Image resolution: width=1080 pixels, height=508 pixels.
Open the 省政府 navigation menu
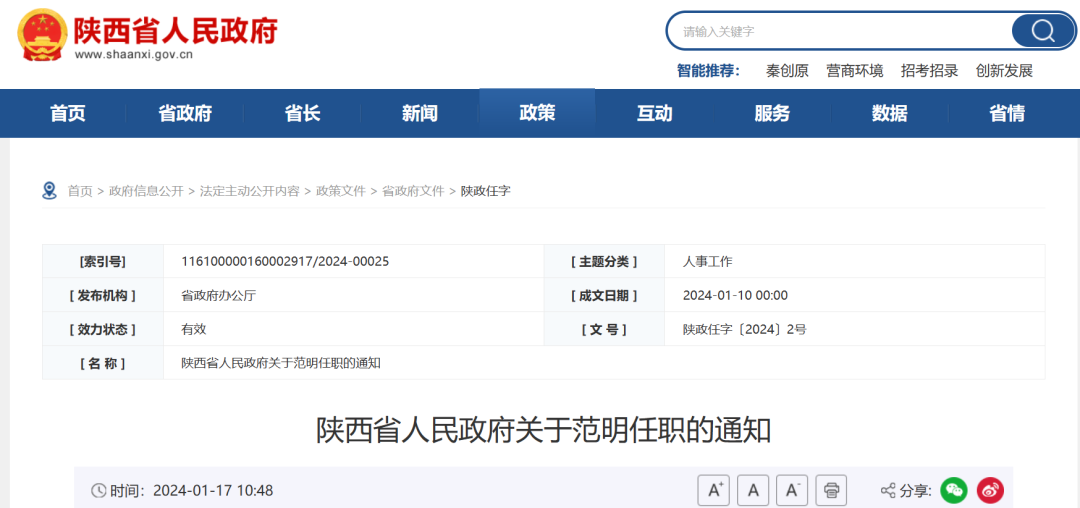pyautogui.click(x=185, y=113)
